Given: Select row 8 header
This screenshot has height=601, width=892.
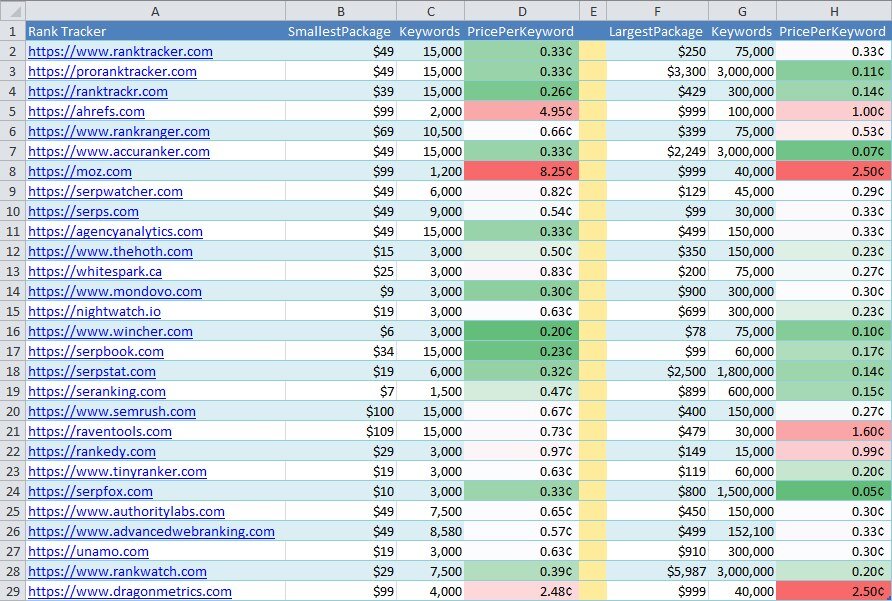Looking at the screenshot, I should point(13,171).
